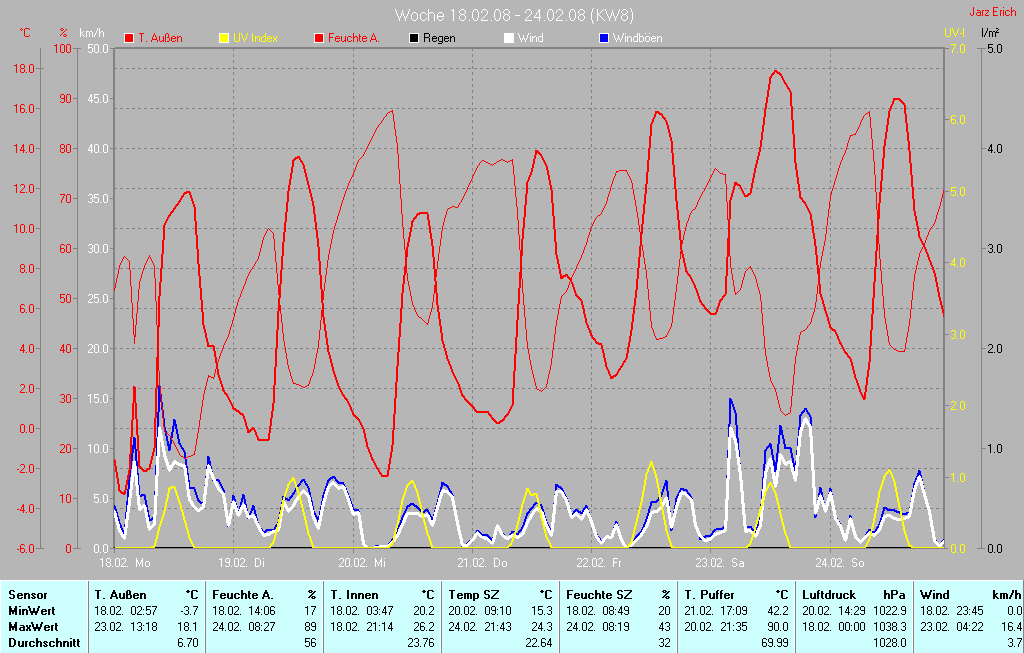Click the Feuchte A. table column header
The height and width of the screenshot is (653, 1024).
(x=242, y=595)
